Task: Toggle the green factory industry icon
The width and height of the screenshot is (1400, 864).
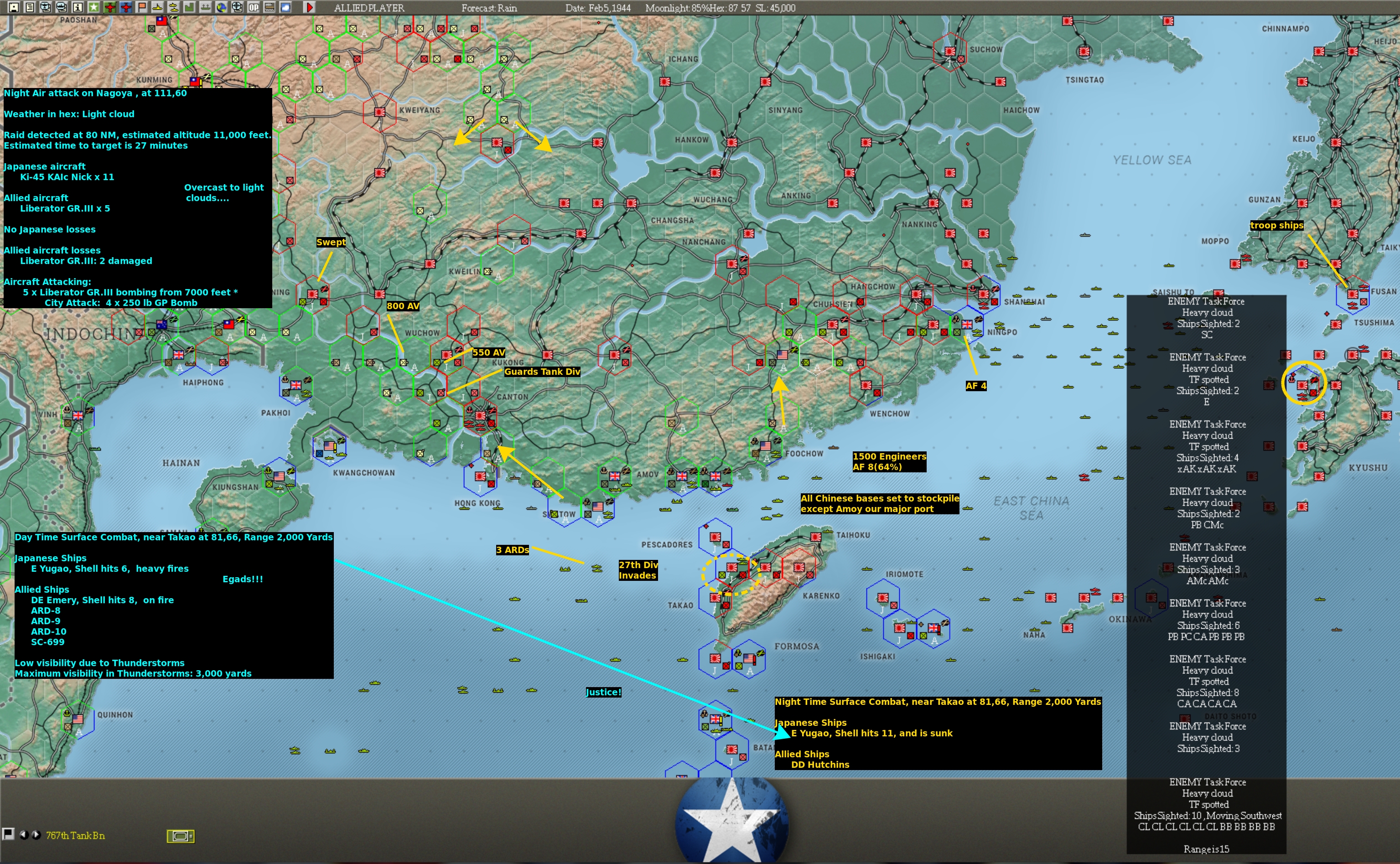Action: [x=189, y=7]
